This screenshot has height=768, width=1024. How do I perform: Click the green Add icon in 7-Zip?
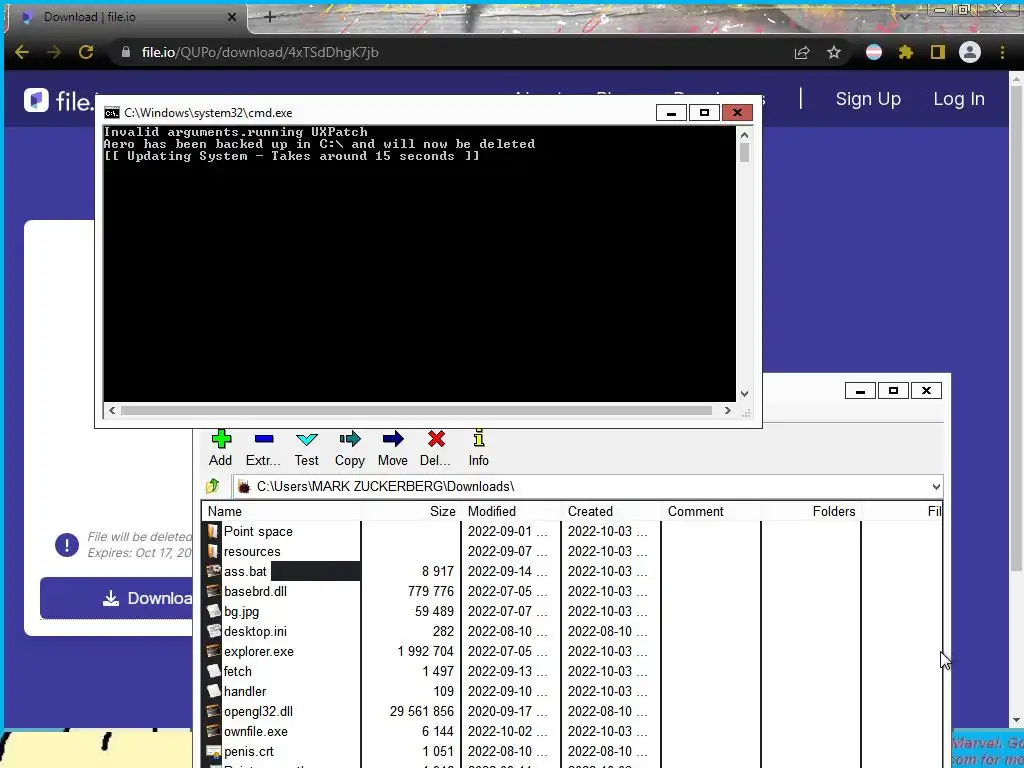[221, 439]
